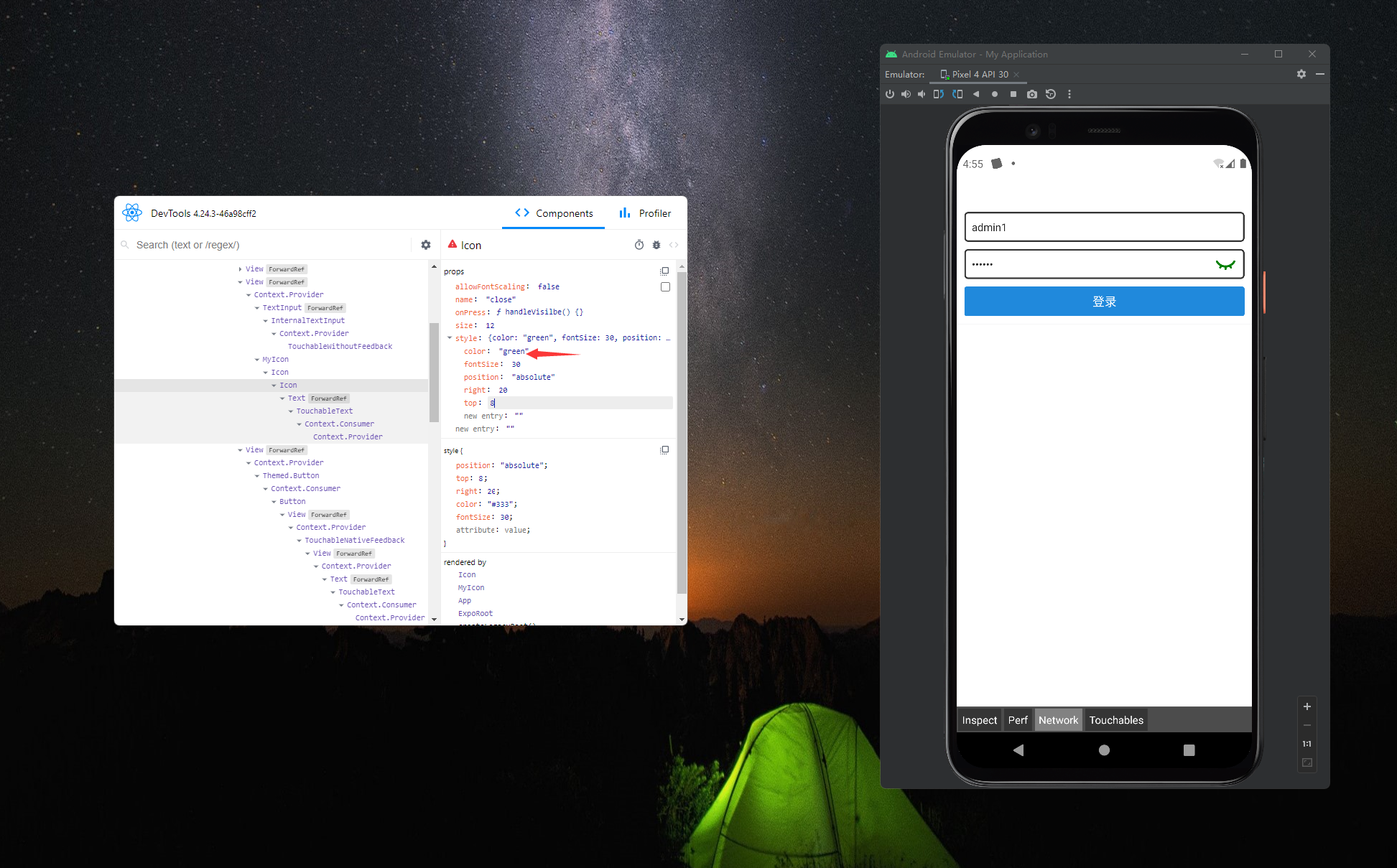
Task: Toggle password visibility eye icon in emulator
Action: point(1225,264)
